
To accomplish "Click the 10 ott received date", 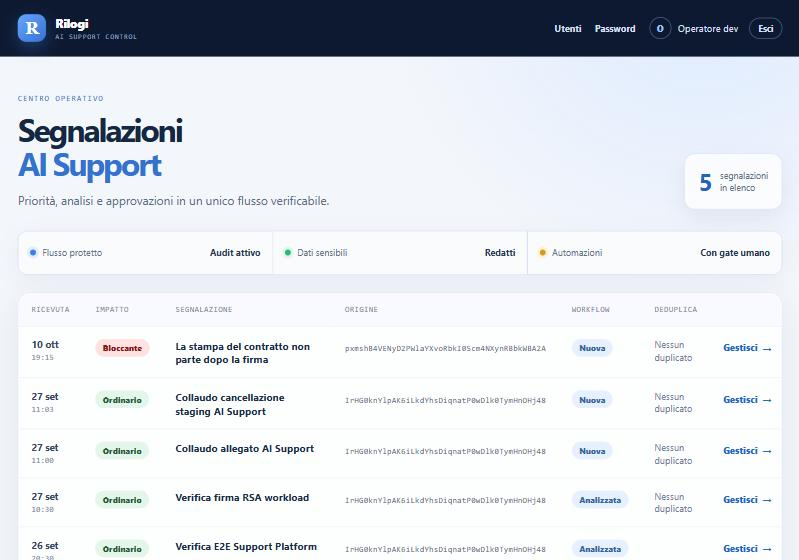I will point(45,345).
